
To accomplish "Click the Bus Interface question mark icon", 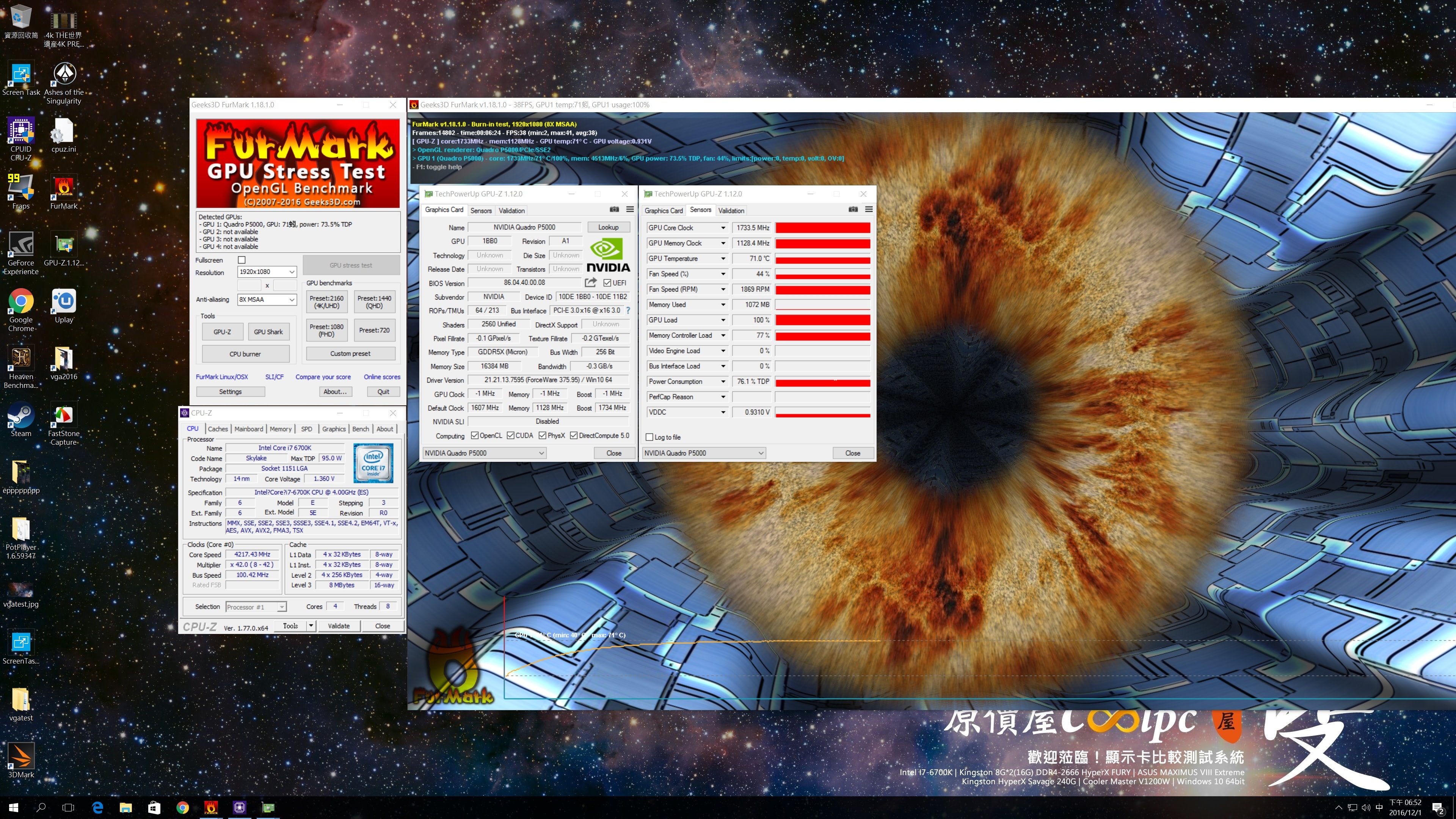I will coord(628,310).
